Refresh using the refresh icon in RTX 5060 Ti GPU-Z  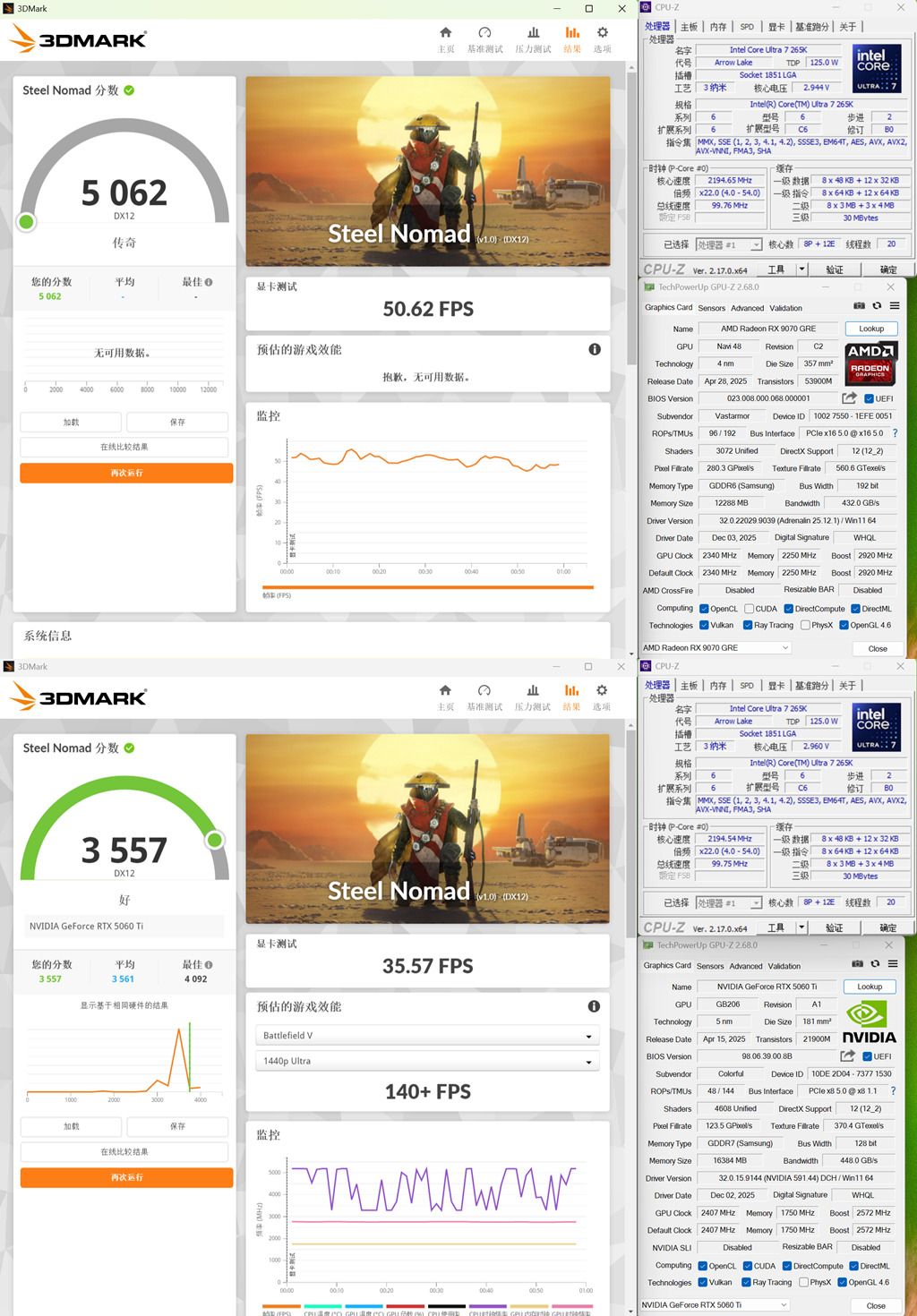[875, 964]
